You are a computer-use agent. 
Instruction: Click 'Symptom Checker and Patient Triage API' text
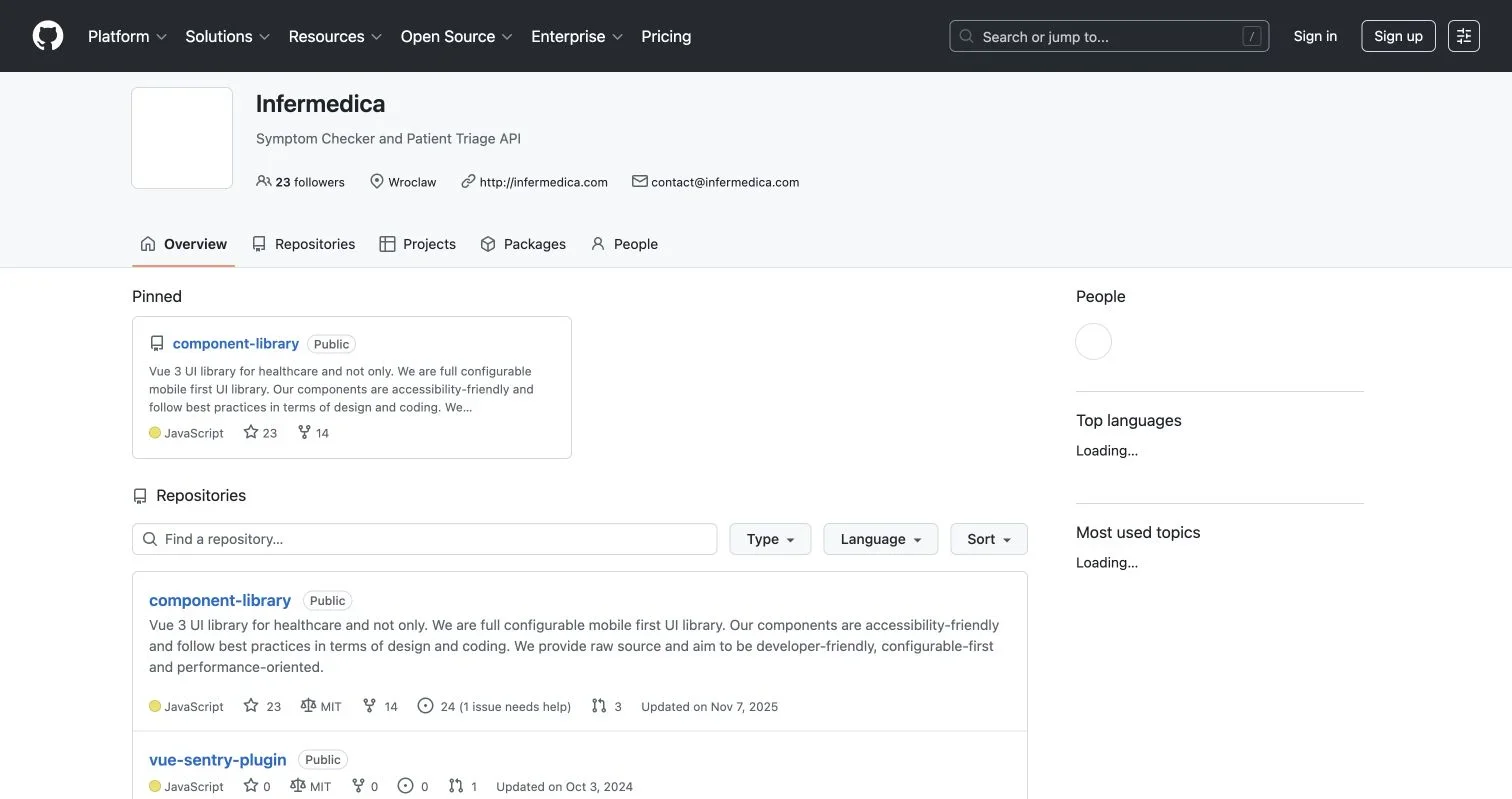click(x=388, y=138)
